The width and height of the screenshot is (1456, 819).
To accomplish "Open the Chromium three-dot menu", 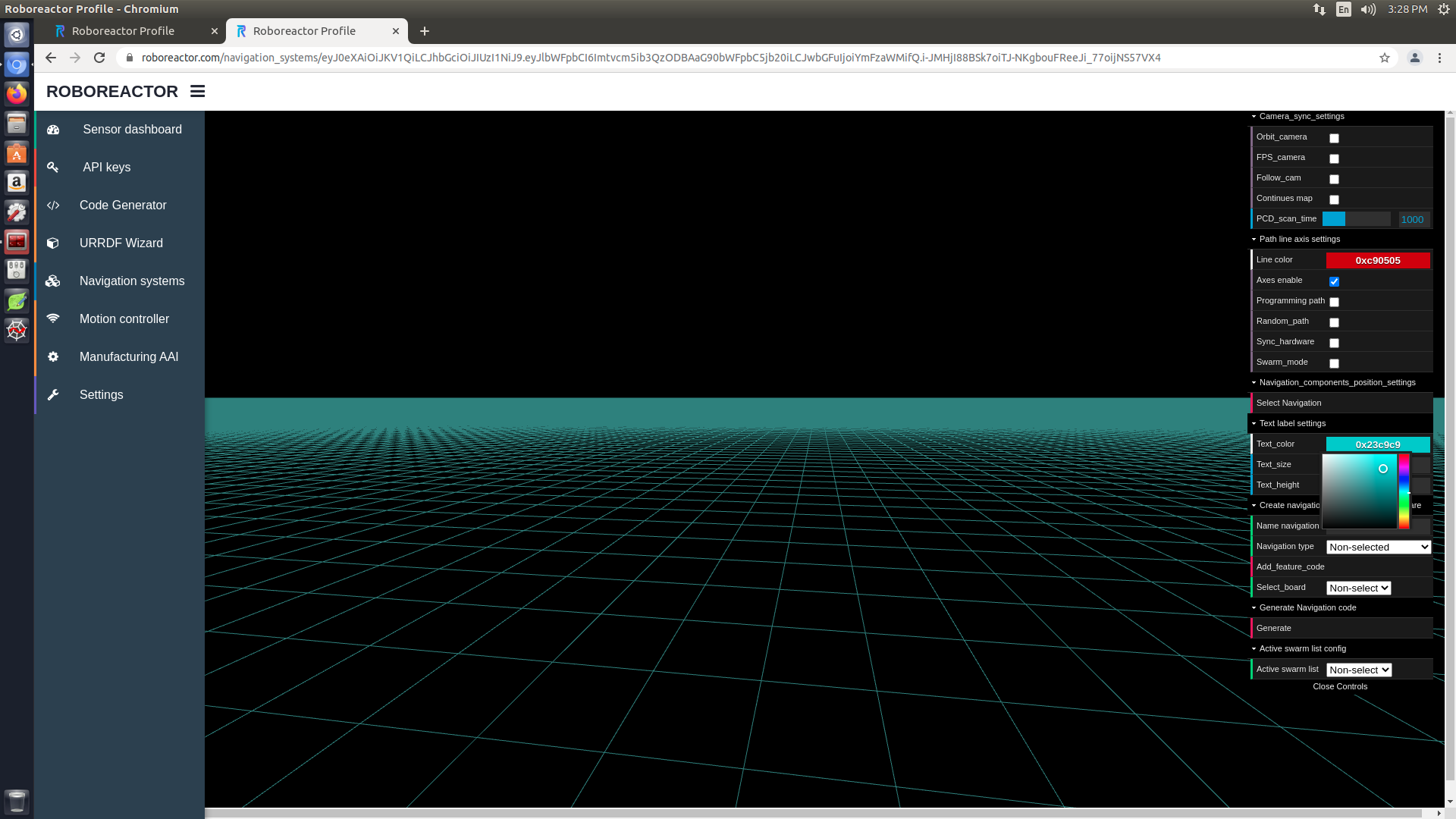I will tap(1440, 58).
